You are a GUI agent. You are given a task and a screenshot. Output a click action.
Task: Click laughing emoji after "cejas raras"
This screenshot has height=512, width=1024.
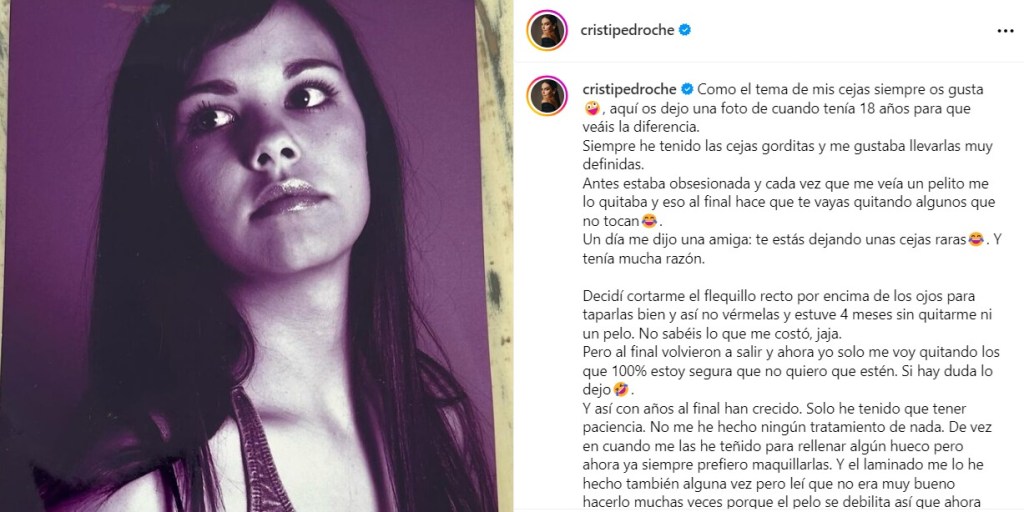(976, 240)
